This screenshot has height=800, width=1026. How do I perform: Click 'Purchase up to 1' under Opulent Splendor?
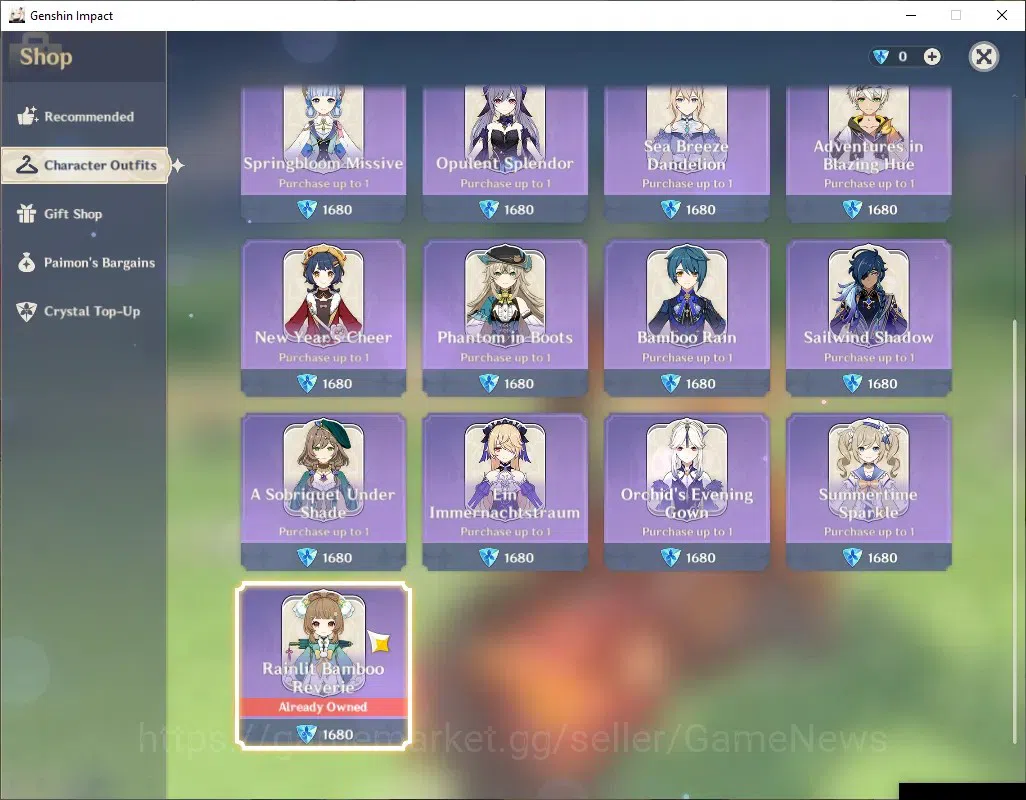click(x=505, y=184)
